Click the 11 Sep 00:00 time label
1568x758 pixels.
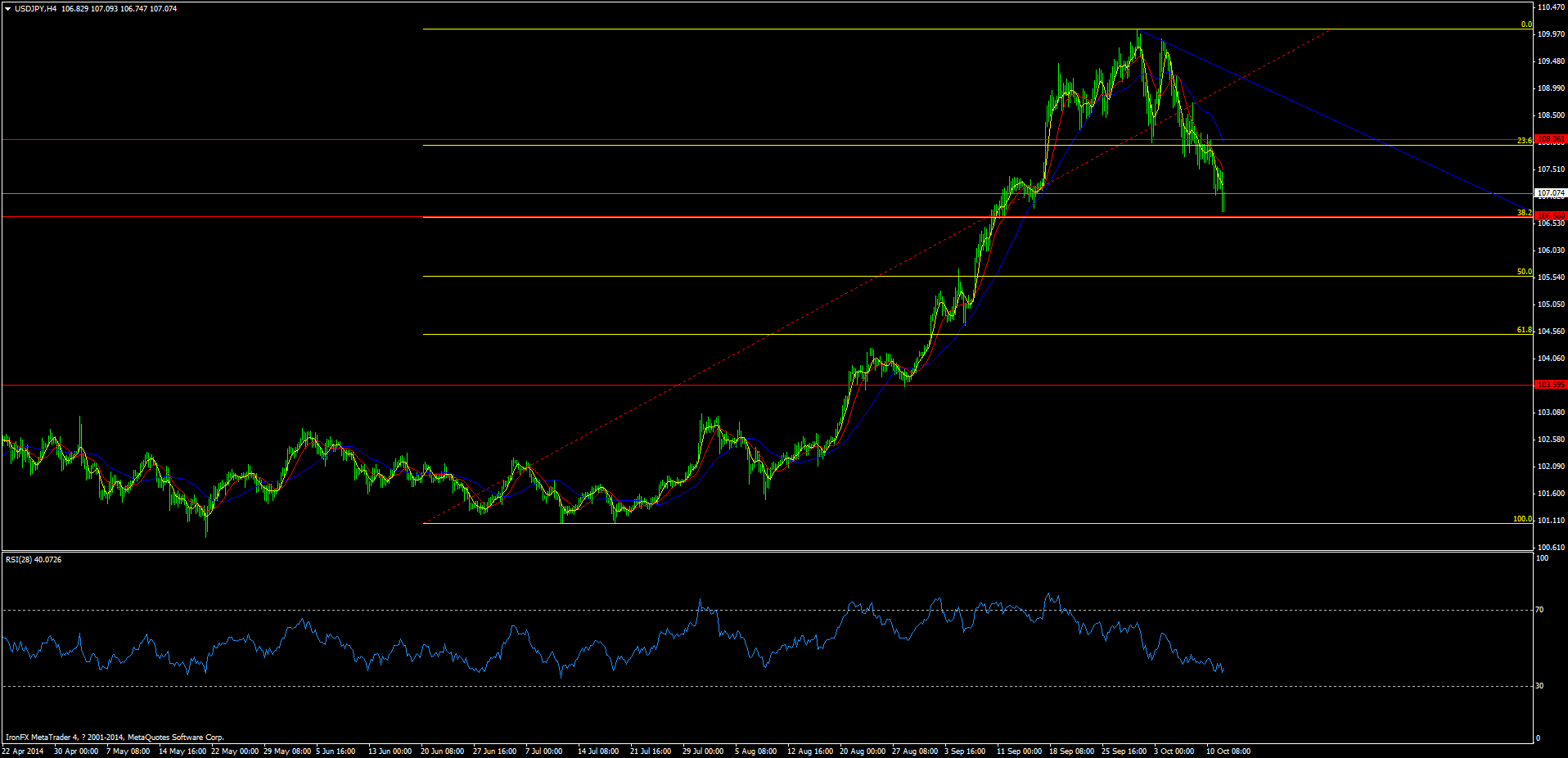click(x=1019, y=751)
